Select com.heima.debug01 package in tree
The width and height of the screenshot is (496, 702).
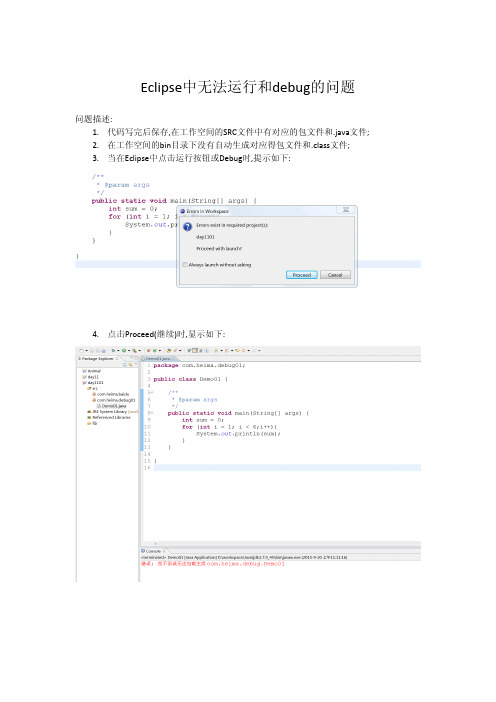[114, 400]
